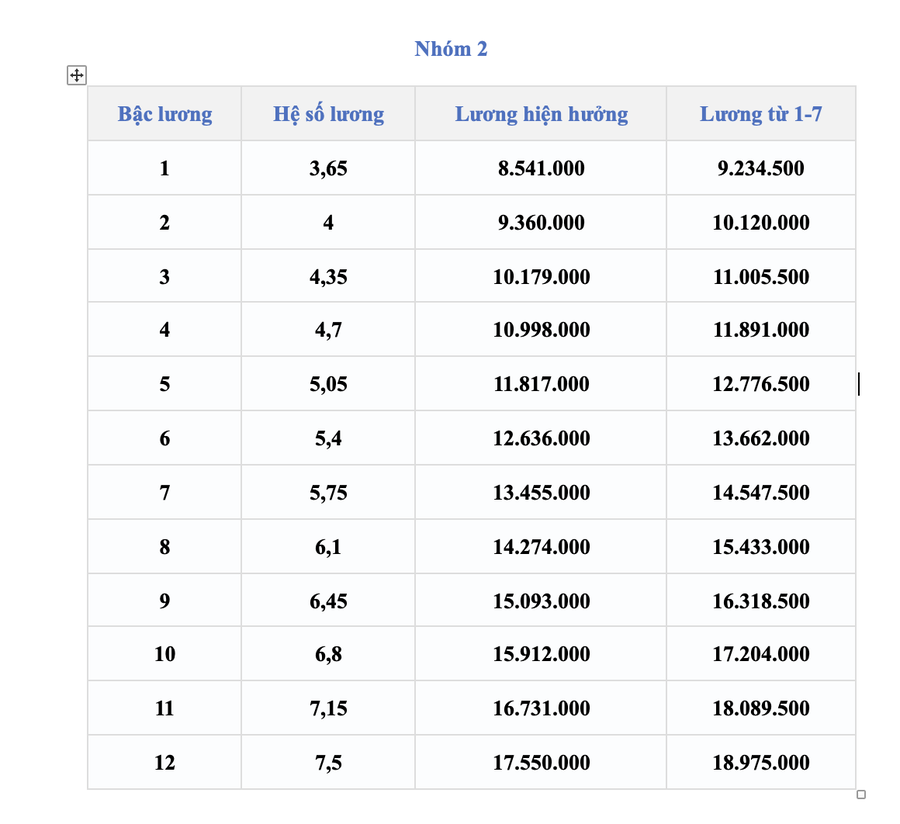This screenshot has height=824, width=900.
Task: Click the cell containing 9.234.500
Action: click(x=761, y=168)
